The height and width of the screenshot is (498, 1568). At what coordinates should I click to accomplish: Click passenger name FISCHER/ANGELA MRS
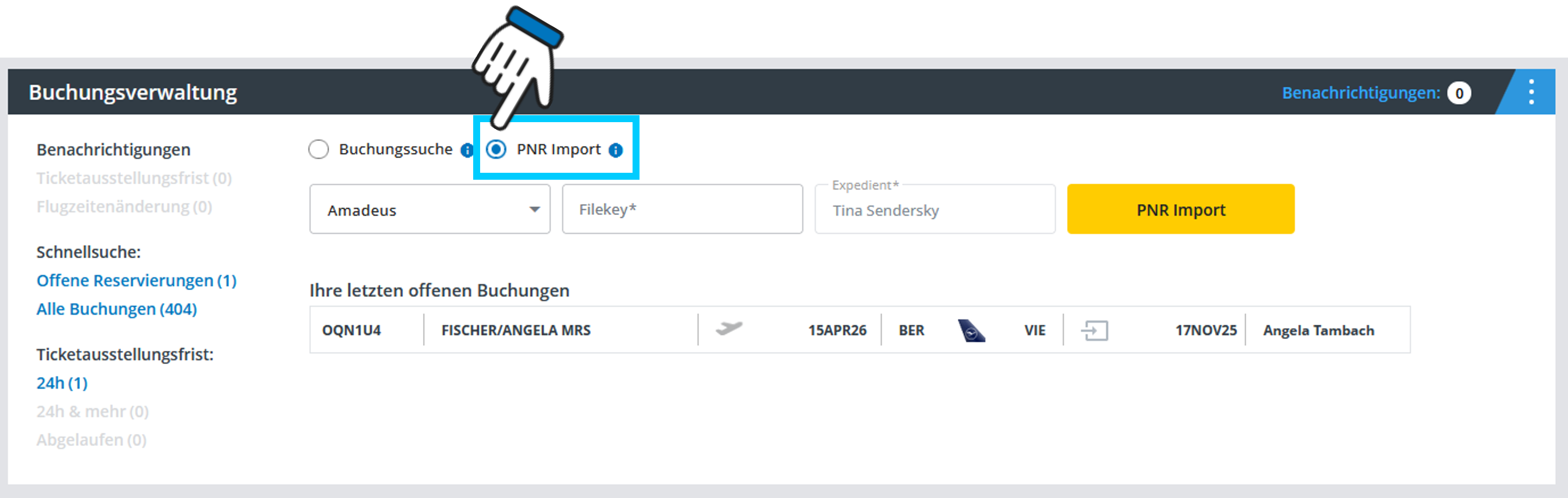coord(515,330)
